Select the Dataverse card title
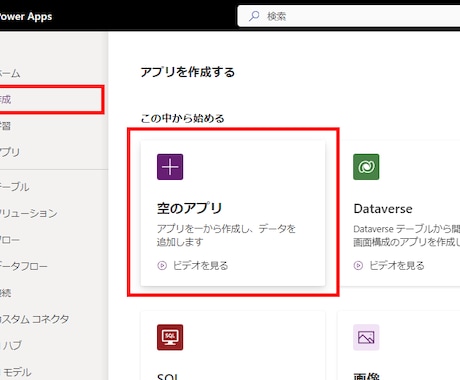The width and height of the screenshot is (460, 380). 383,209
